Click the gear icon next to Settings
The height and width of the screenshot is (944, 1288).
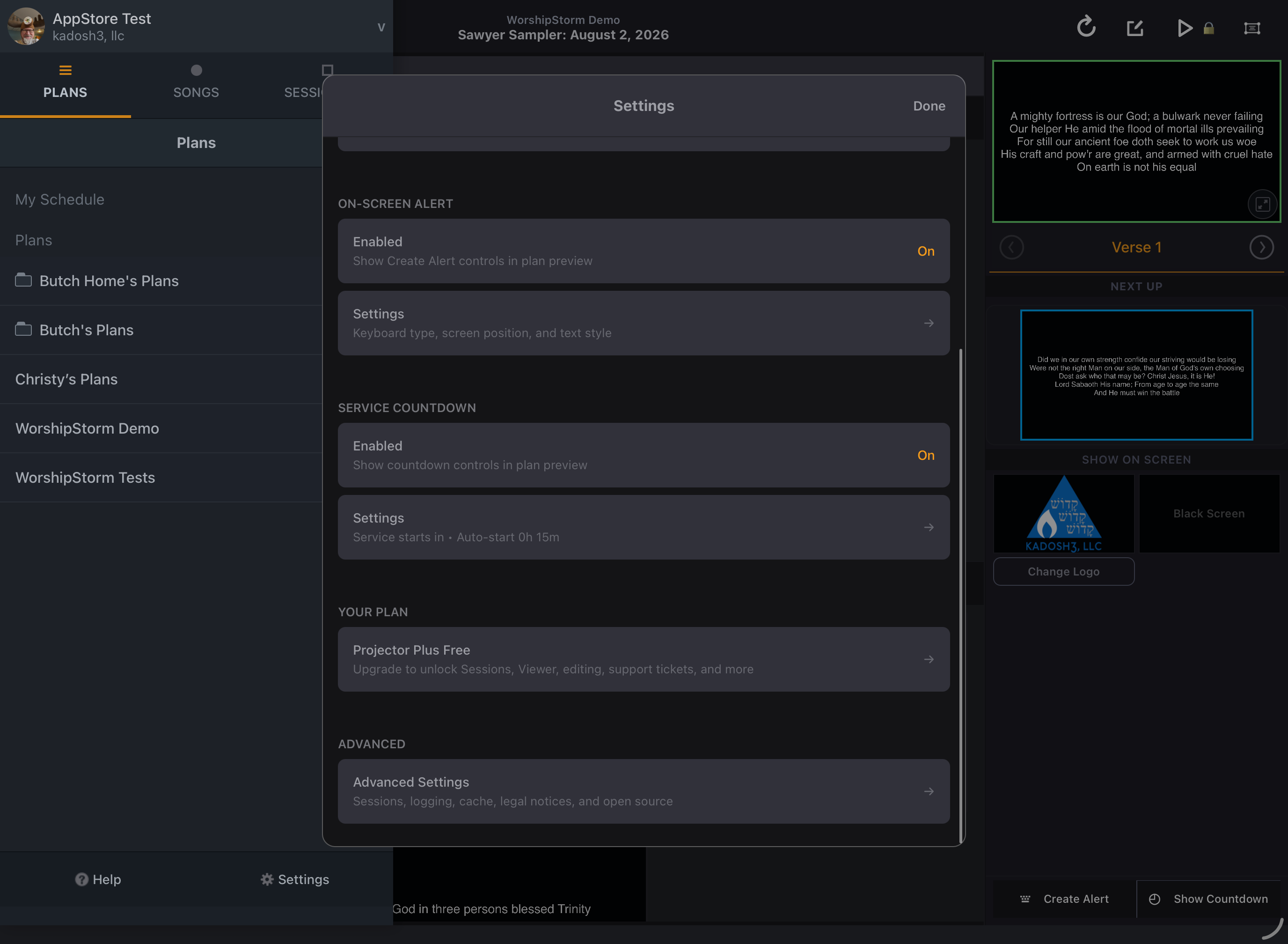click(267, 879)
